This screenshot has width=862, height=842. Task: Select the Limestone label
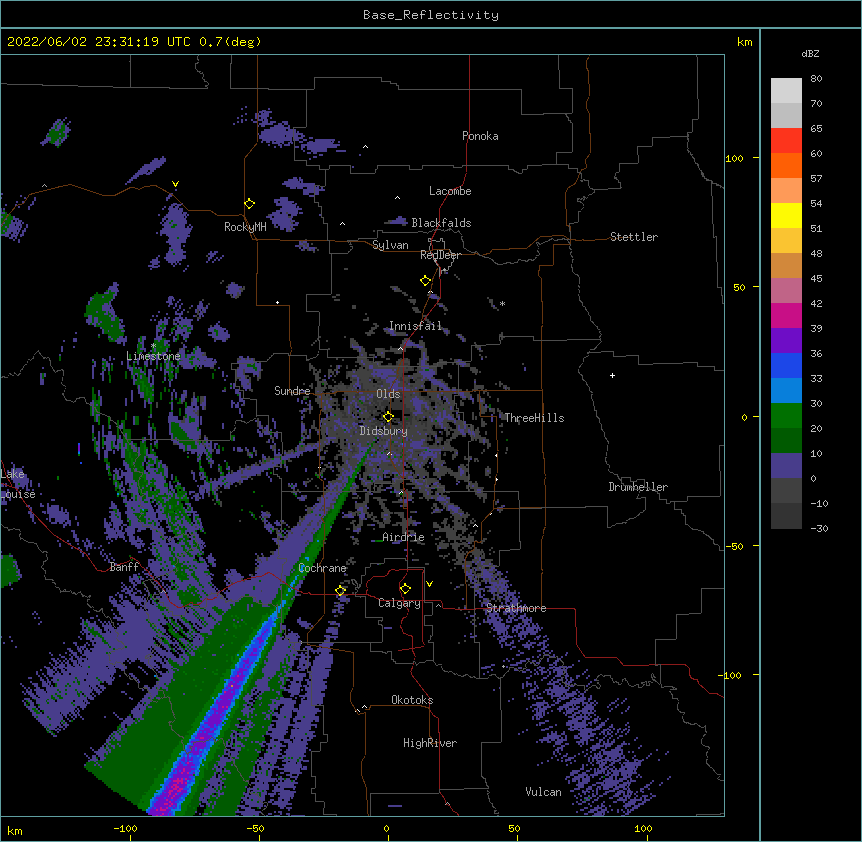click(153, 356)
